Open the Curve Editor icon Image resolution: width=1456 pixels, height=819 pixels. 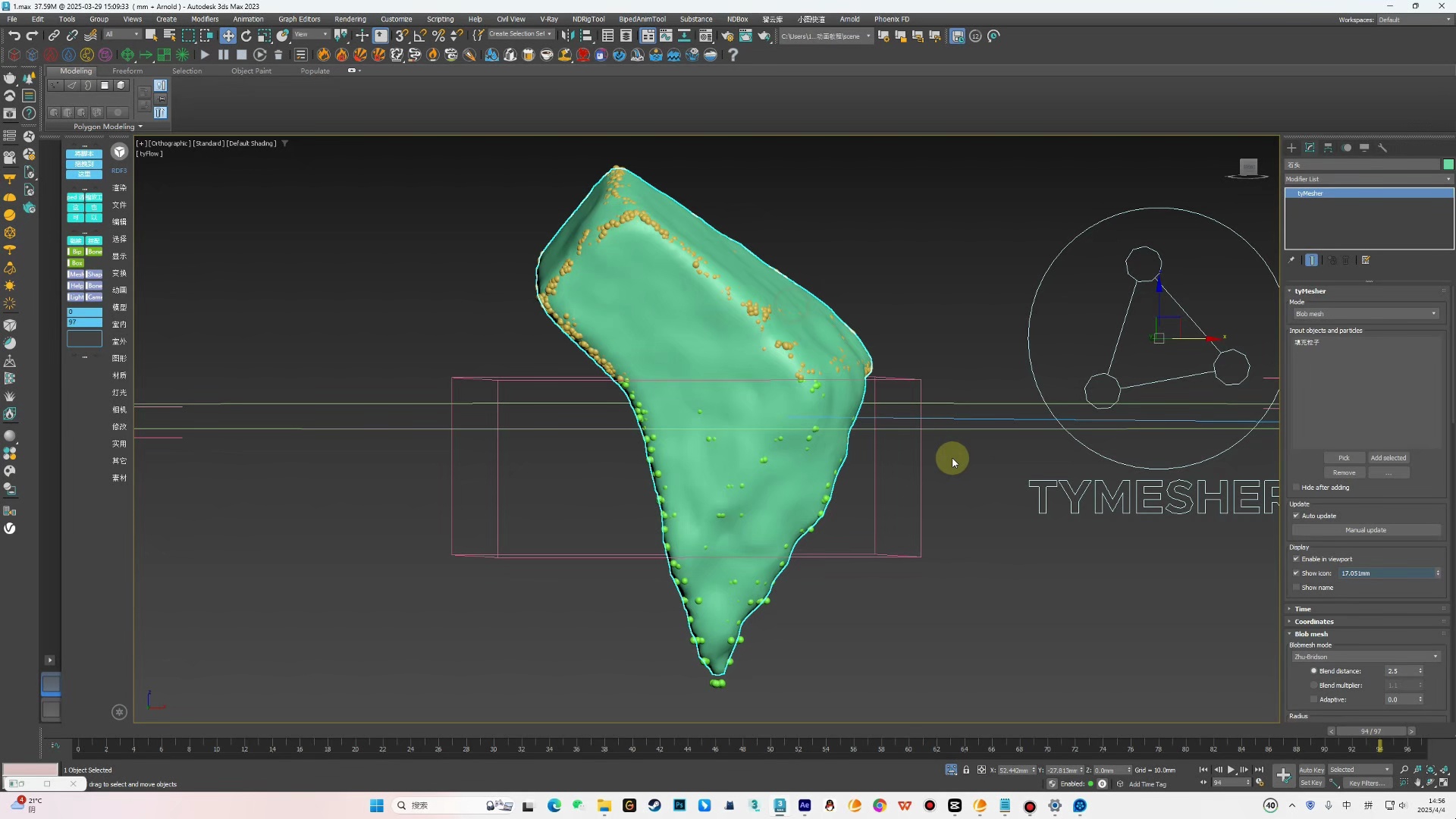coord(666,35)
